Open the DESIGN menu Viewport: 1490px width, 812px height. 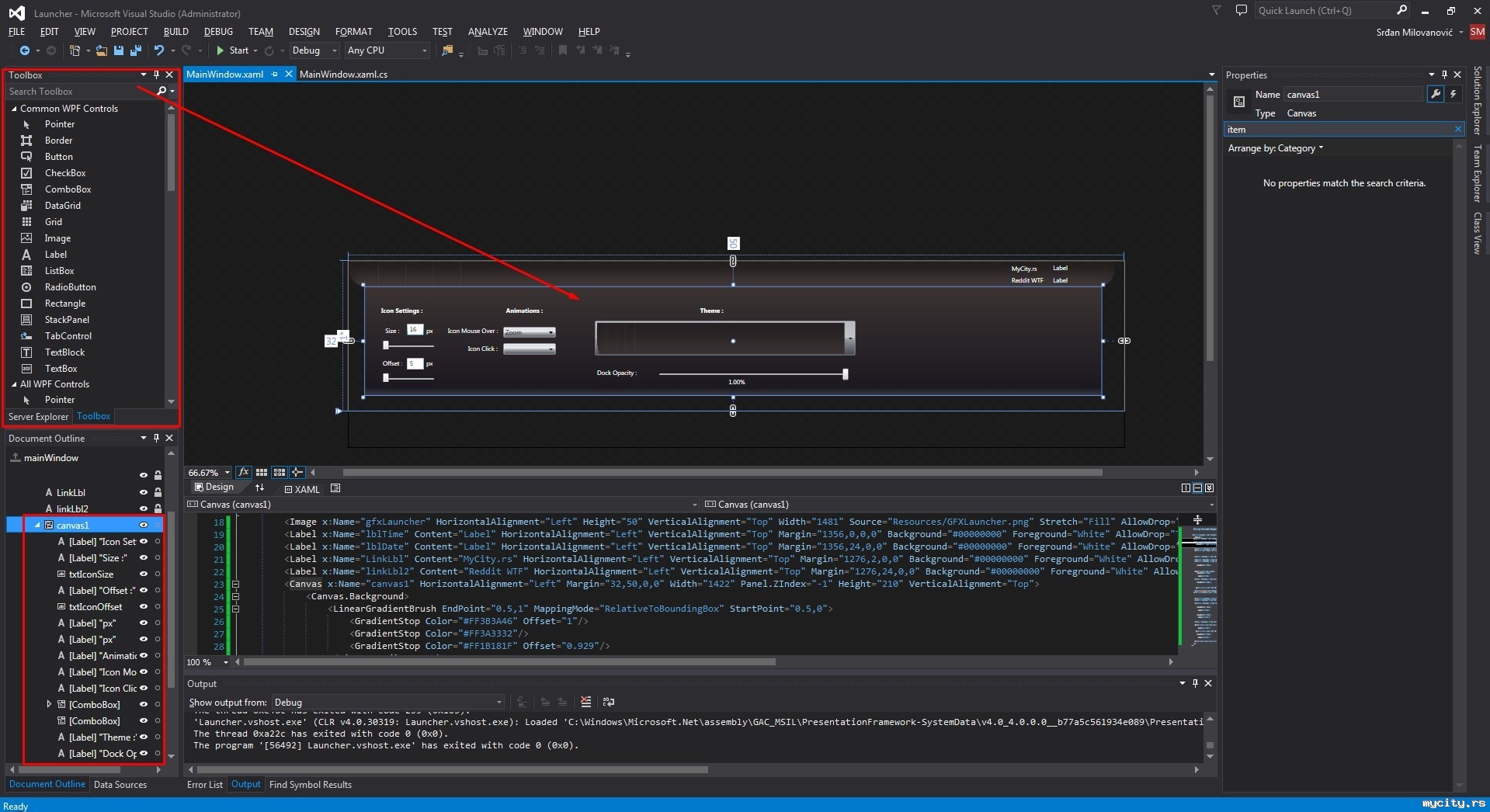(x=304, y=32)
